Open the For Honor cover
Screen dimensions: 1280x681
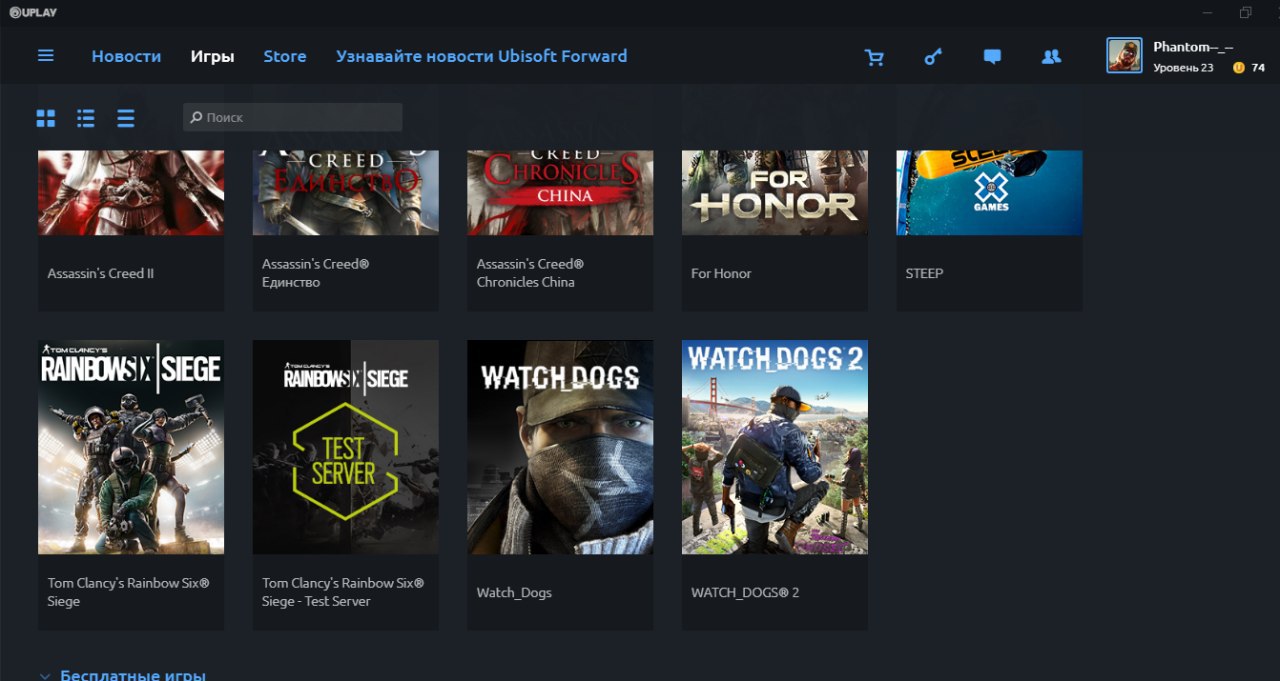coord(775,192)
